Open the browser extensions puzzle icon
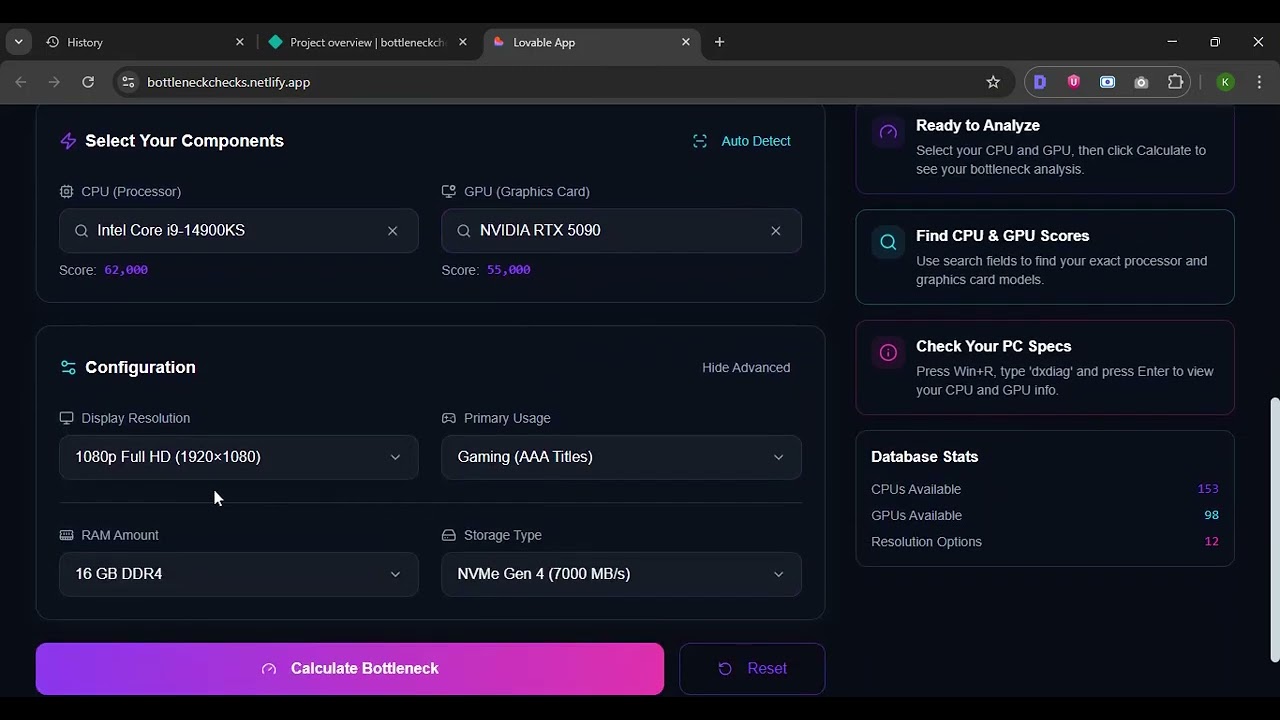 [1176, 82]
